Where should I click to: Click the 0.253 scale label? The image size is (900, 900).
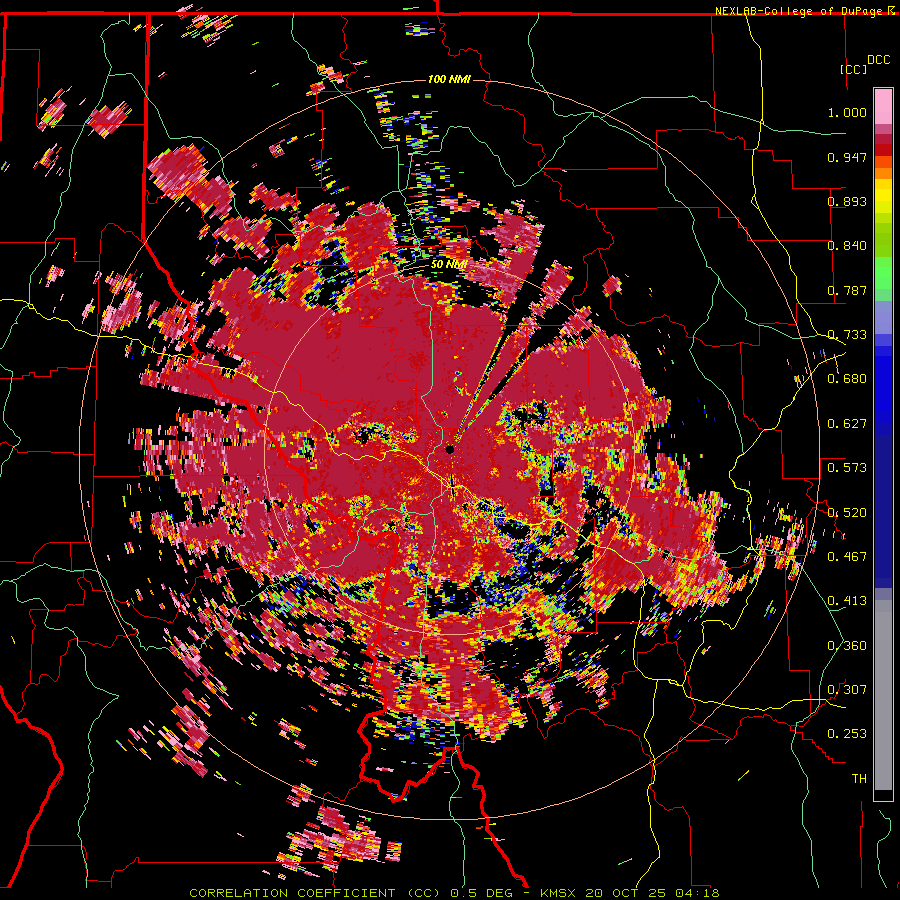847,734
